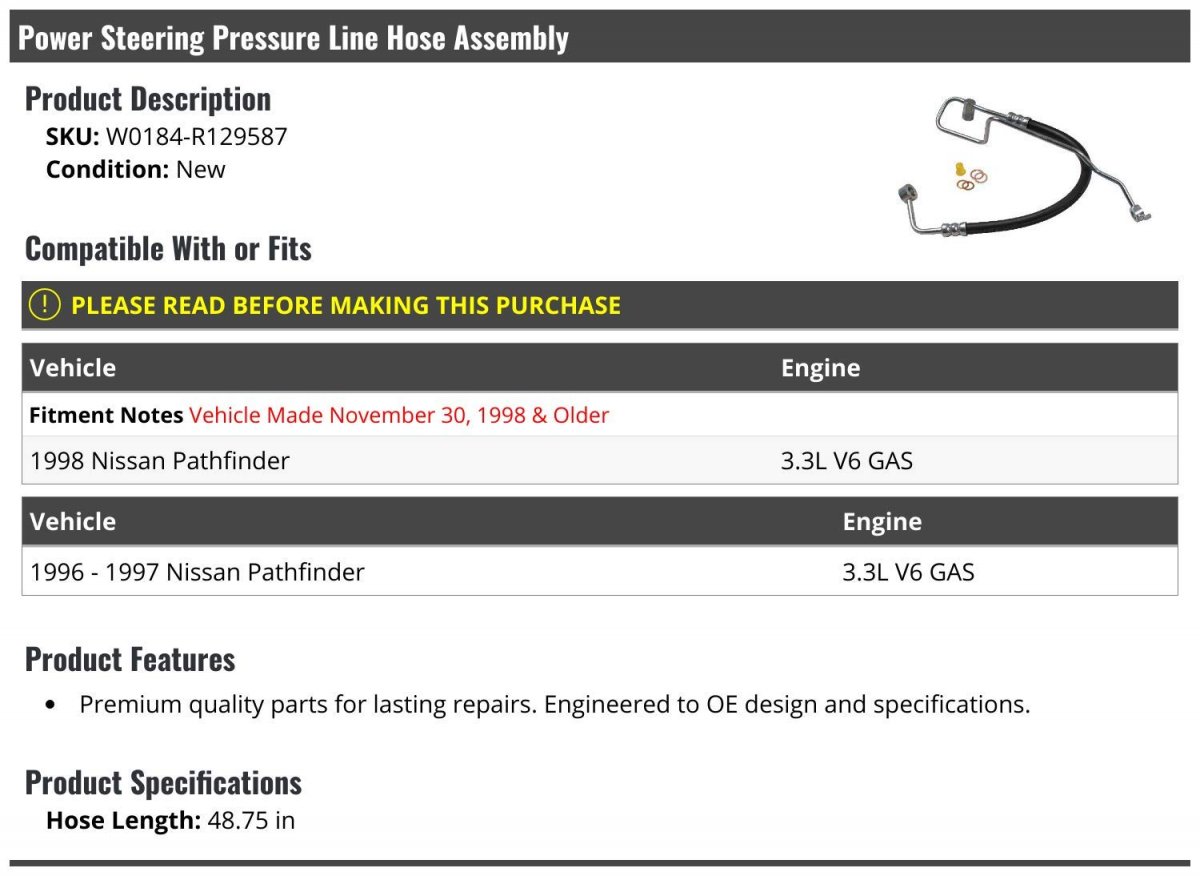This screenshot has width=1200, height=876.
Task: Click the Product Specifications heading
Action: pyautogui.click(x=163, y=782)
